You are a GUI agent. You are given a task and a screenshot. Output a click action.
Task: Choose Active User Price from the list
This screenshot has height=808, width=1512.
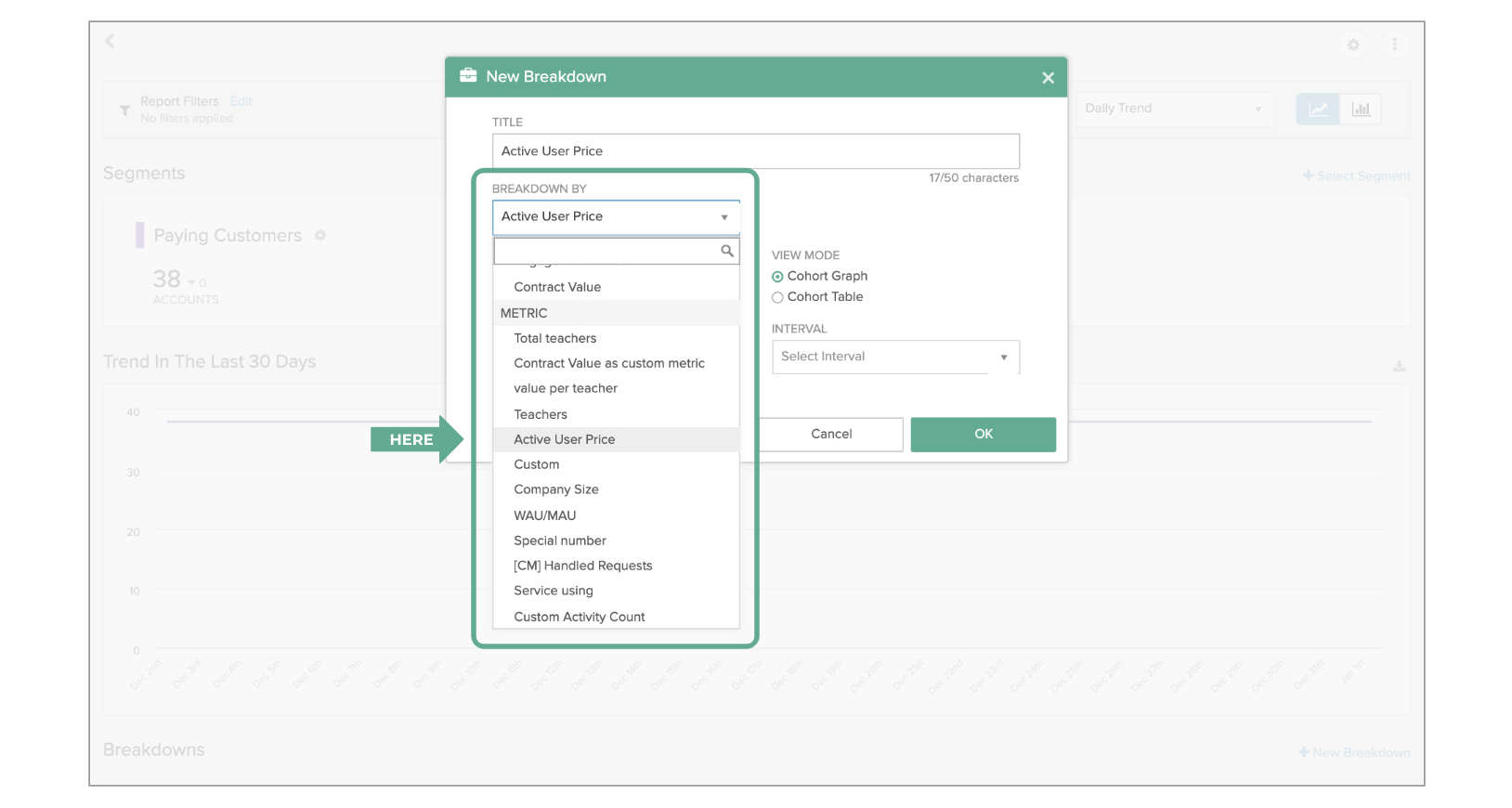click(x=564, y=439)
